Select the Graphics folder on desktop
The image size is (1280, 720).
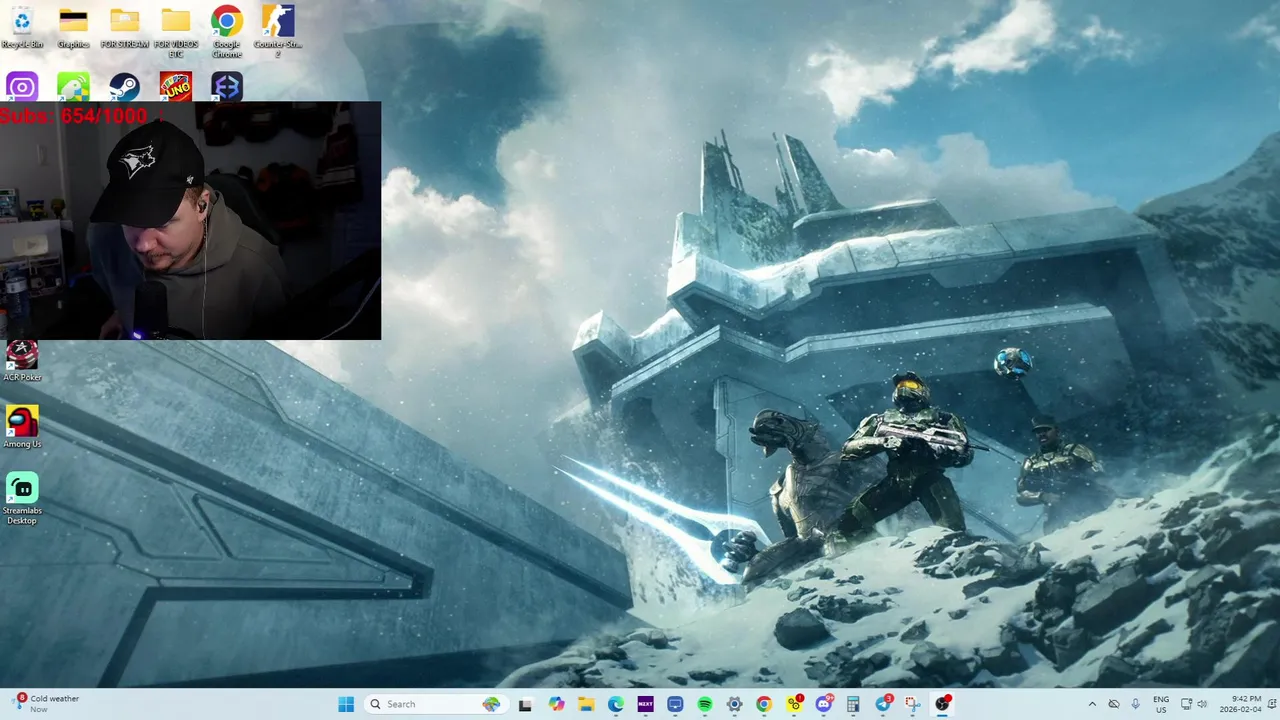(73, 27)
